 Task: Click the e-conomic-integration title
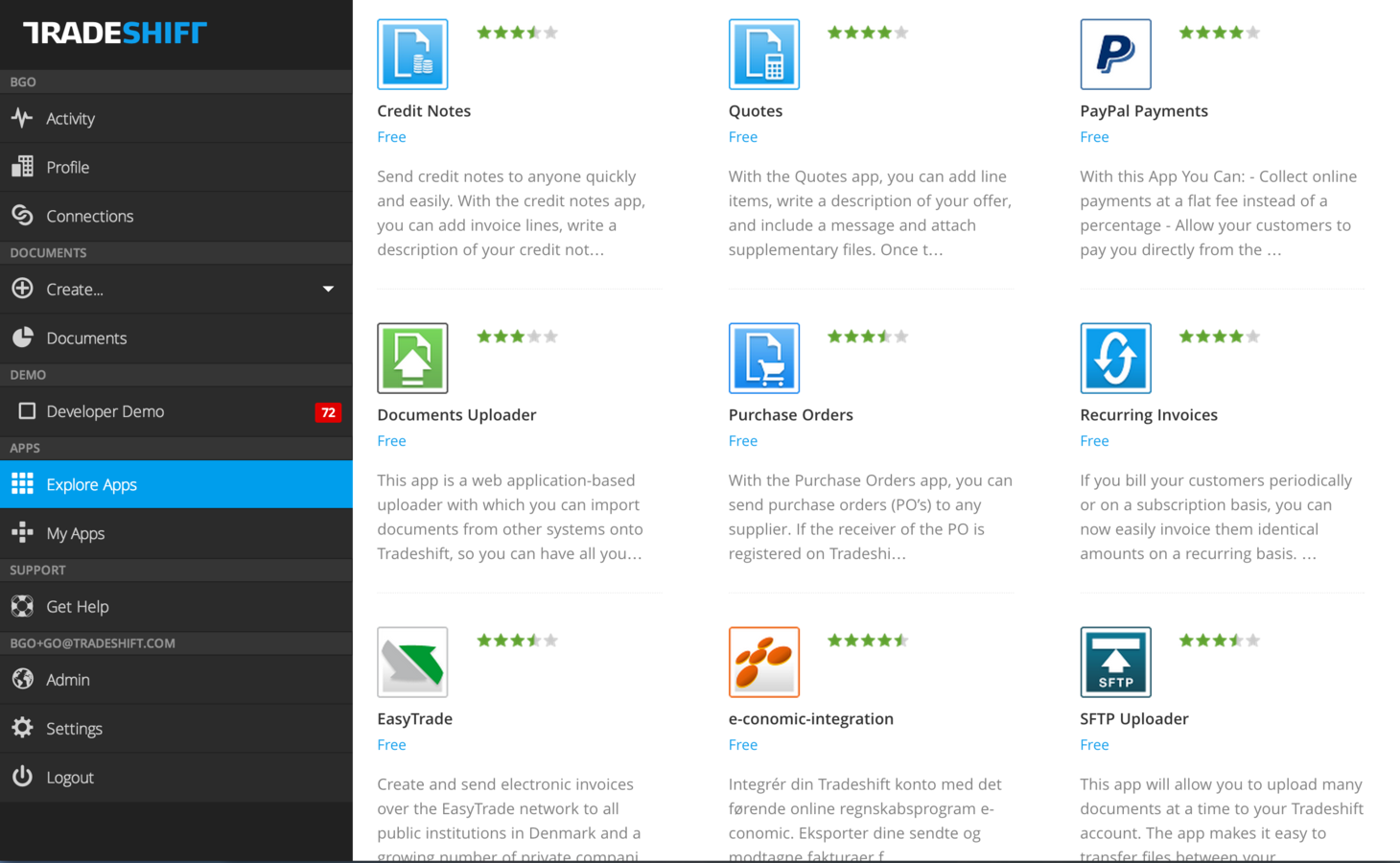[811, 719]
